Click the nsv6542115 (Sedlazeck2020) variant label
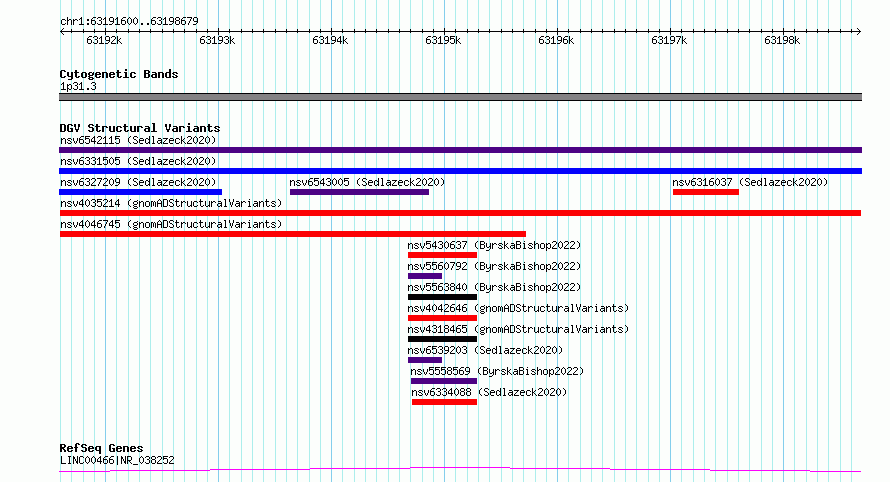The height and width of the screenshot is (482, 890). (138, 140)
